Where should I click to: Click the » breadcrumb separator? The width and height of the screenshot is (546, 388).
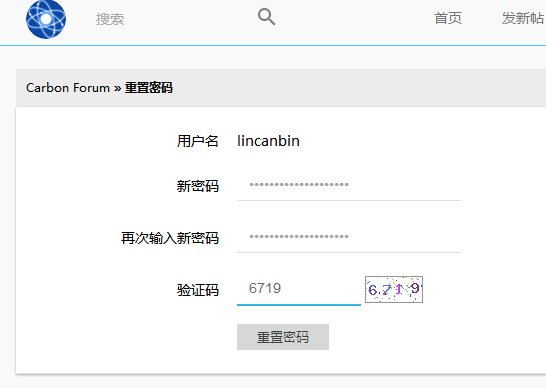coord(117,88)
